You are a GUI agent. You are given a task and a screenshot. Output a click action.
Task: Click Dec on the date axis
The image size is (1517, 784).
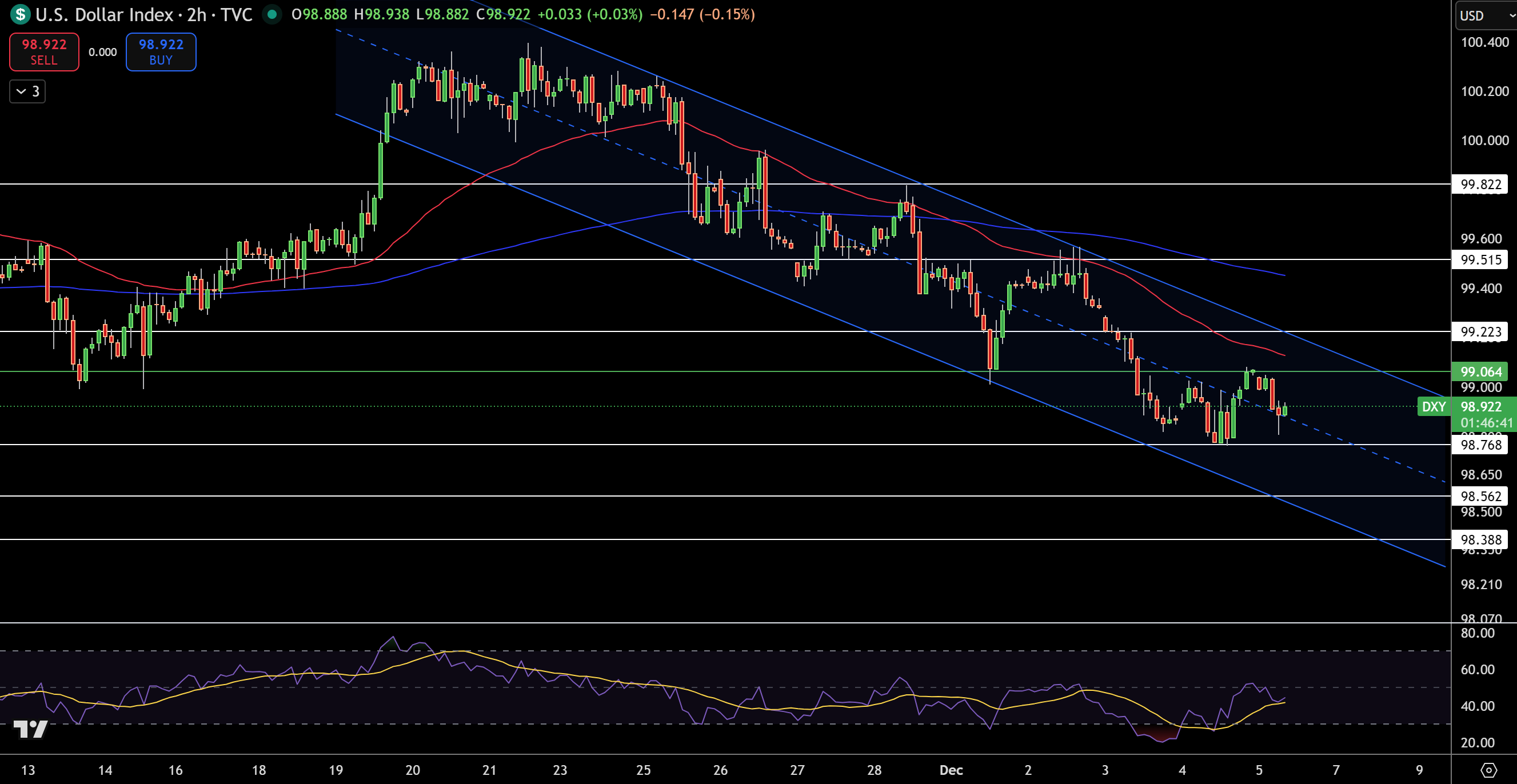(952, 770)
